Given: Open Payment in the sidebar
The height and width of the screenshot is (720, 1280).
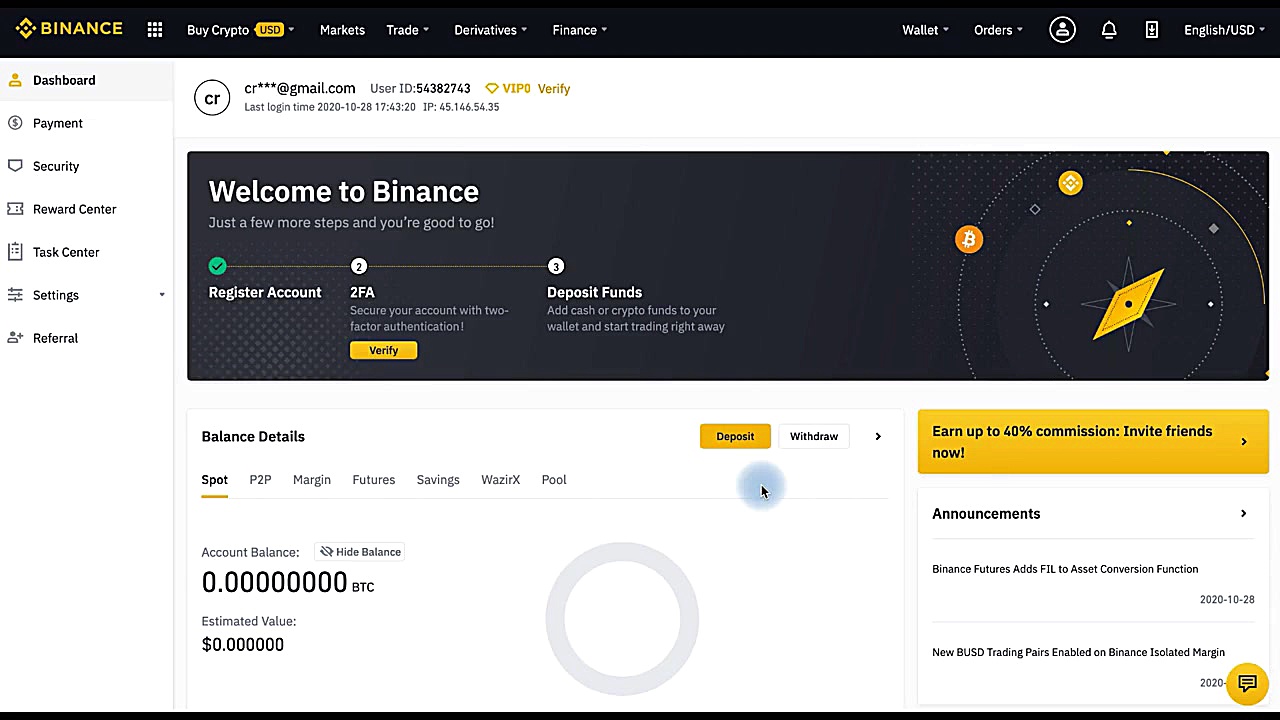Looking at the screenshot, I should (x=58, y=123).
